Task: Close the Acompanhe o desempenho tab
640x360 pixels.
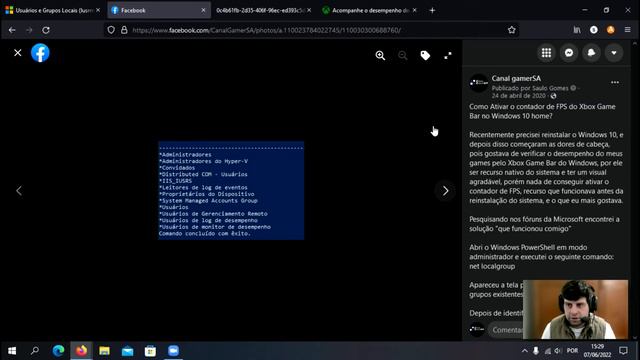Action: [x=414, y=10]
